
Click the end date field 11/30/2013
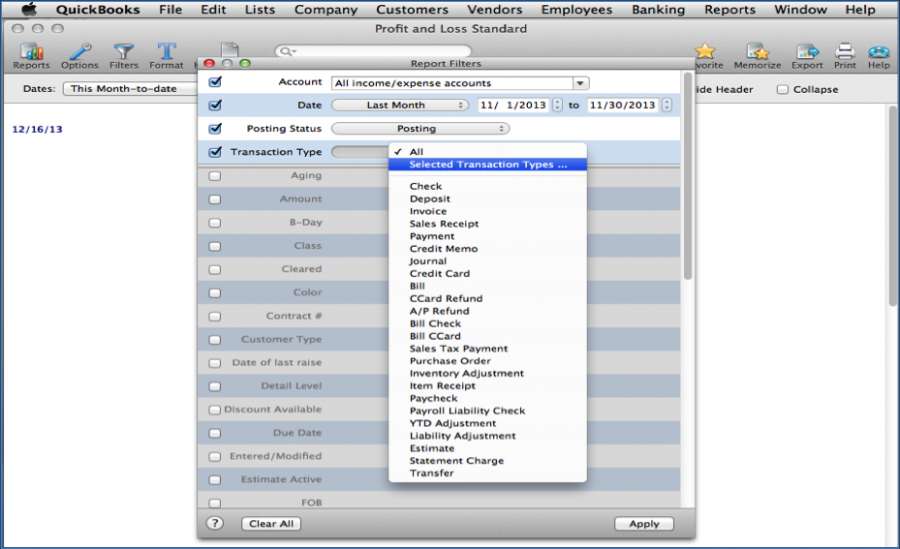point(623,105)
